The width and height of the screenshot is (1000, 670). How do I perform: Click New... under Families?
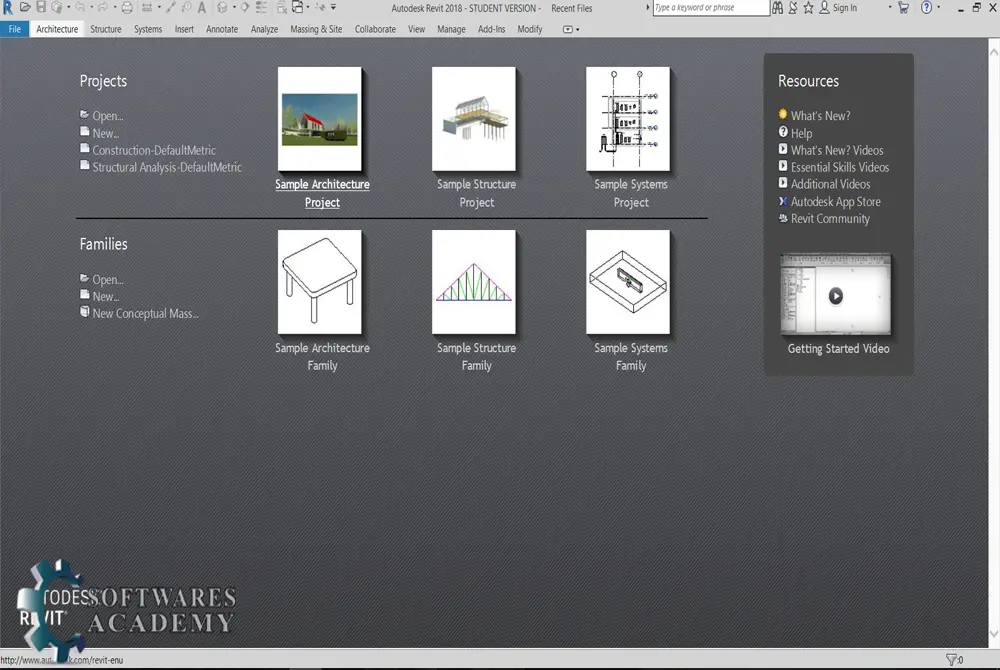[106, 296]
